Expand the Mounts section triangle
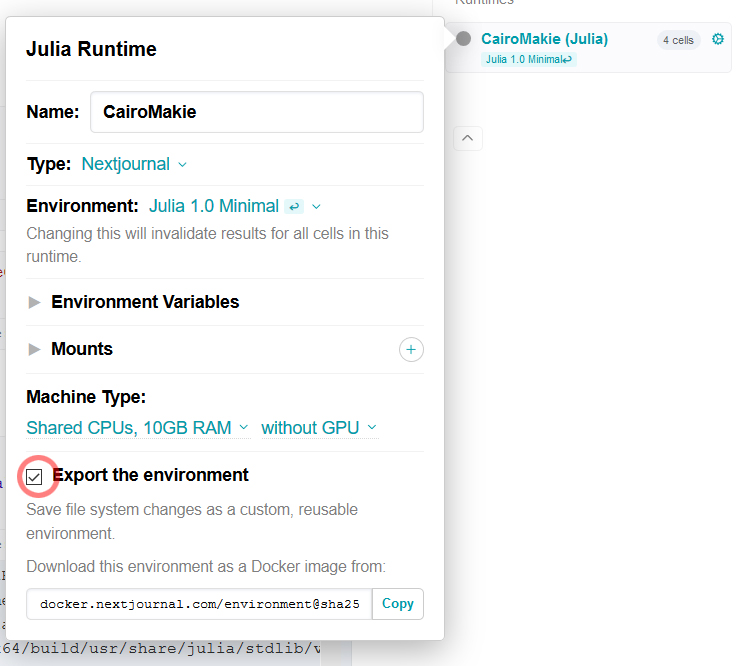The image size is (752, 666). (x=35, y=349)
